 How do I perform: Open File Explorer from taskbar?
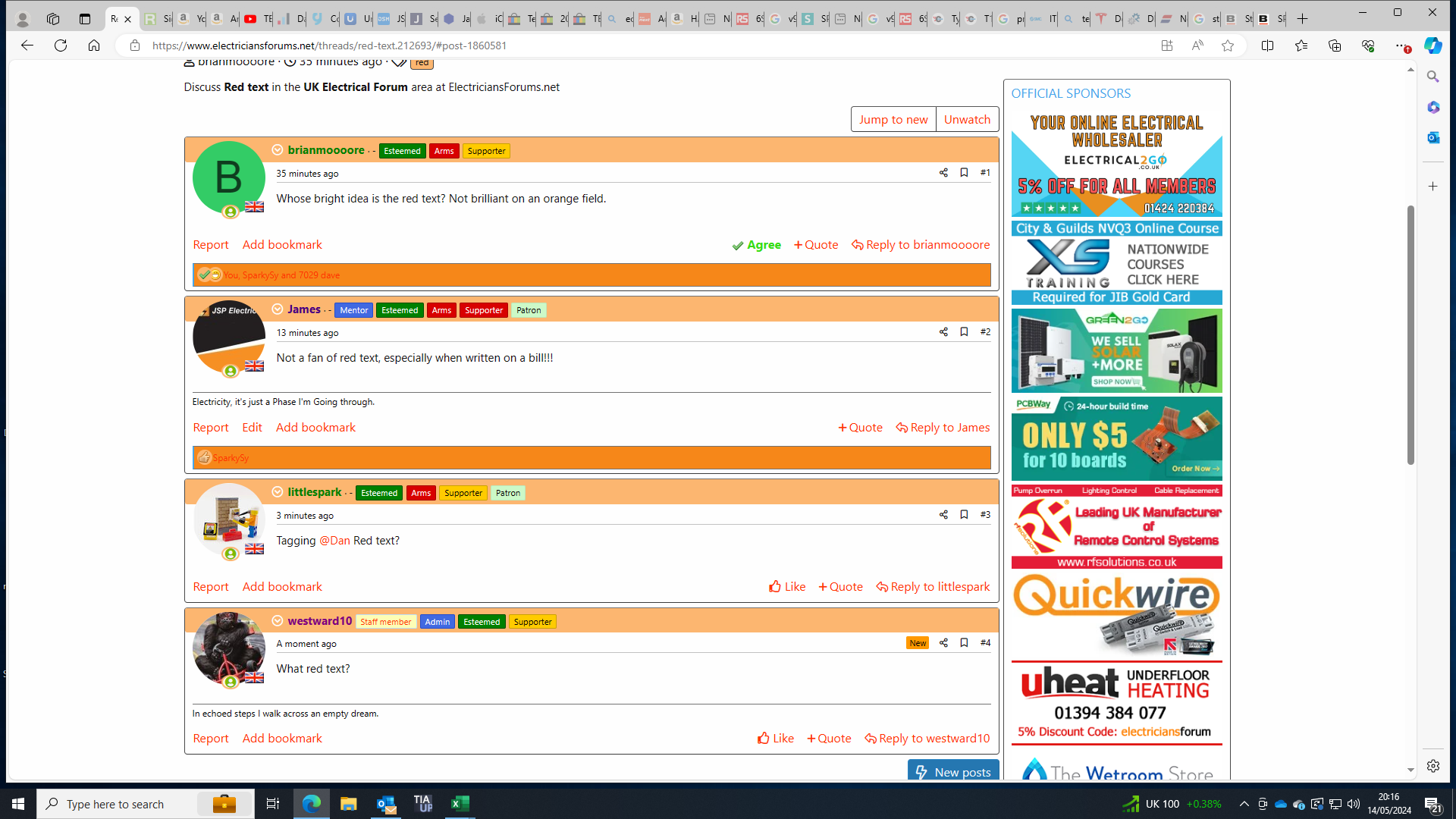point(348,804)
